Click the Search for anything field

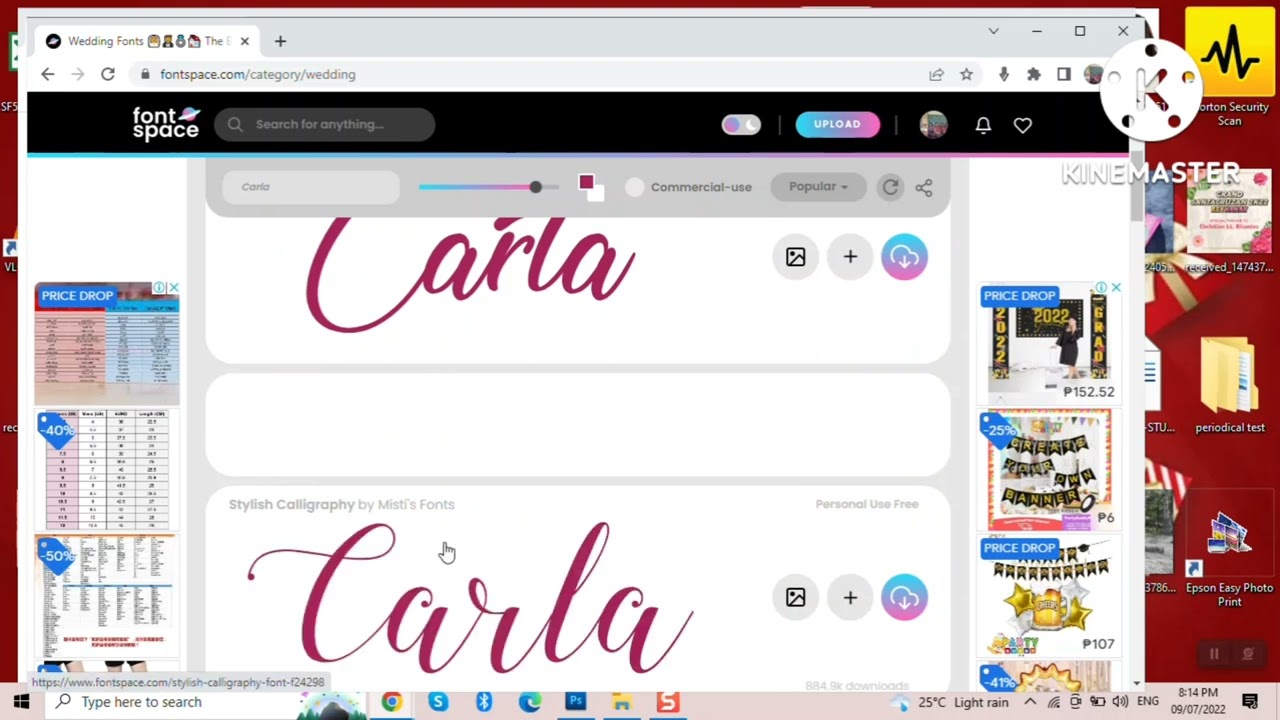tap(324, 124)
